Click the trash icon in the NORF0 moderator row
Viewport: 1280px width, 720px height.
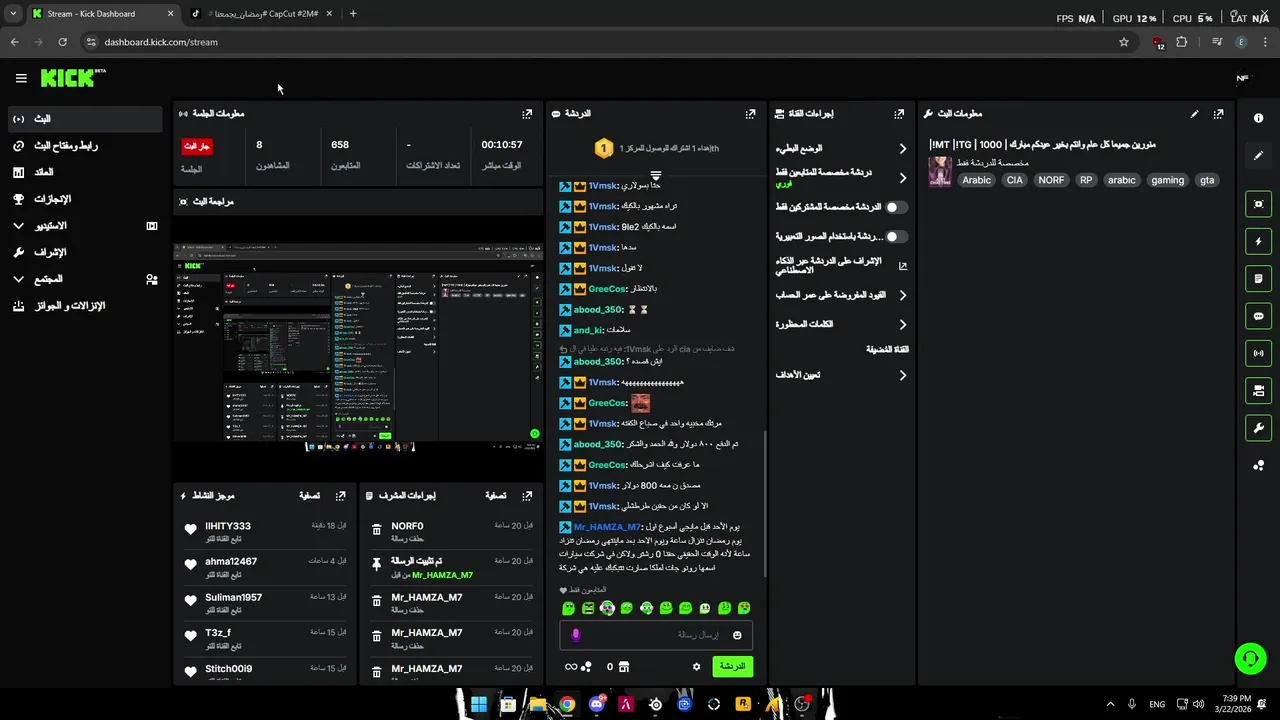[x=377, y=530]
